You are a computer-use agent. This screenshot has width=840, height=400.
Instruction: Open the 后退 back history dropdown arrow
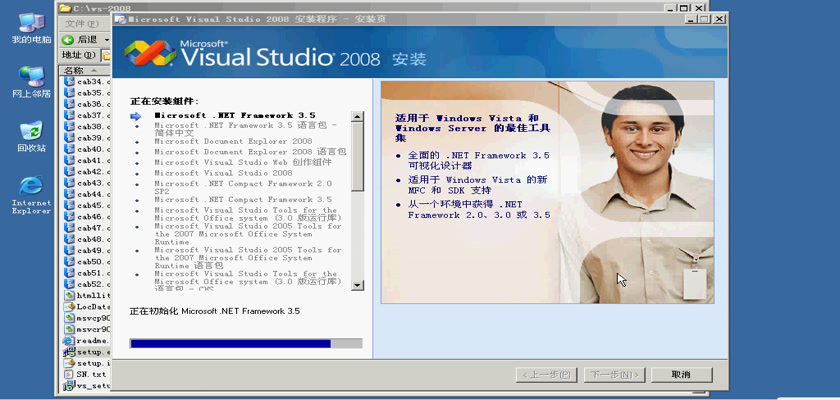(107, 40)
